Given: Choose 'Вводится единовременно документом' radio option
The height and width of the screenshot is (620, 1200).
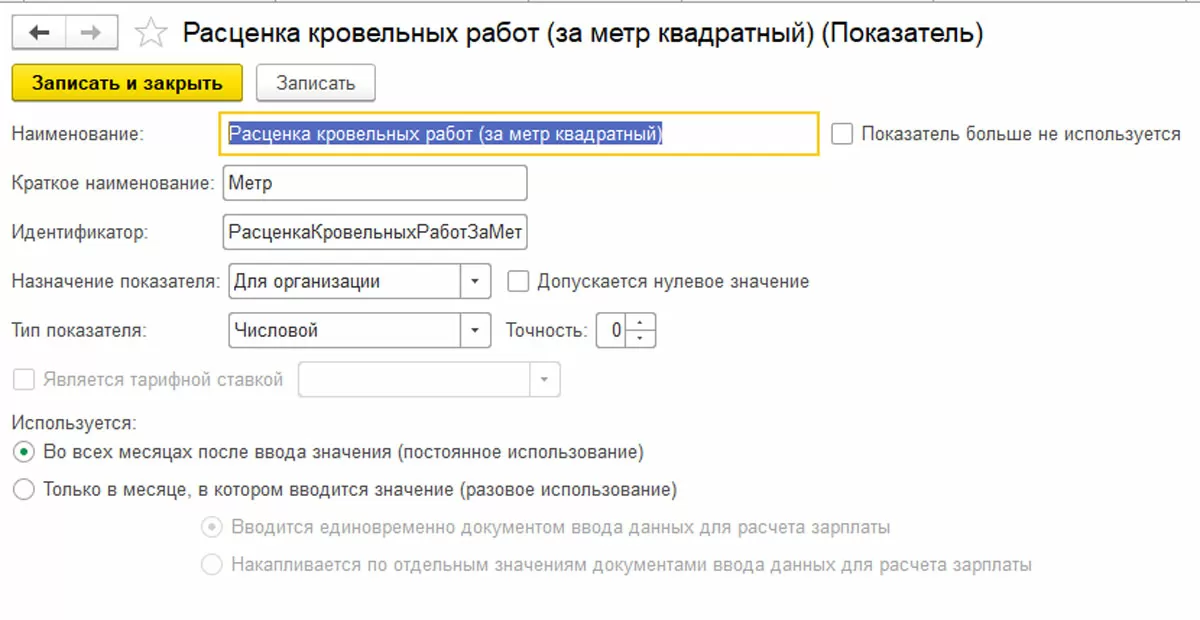Looking at the screenshot, I should click(212, 527).
